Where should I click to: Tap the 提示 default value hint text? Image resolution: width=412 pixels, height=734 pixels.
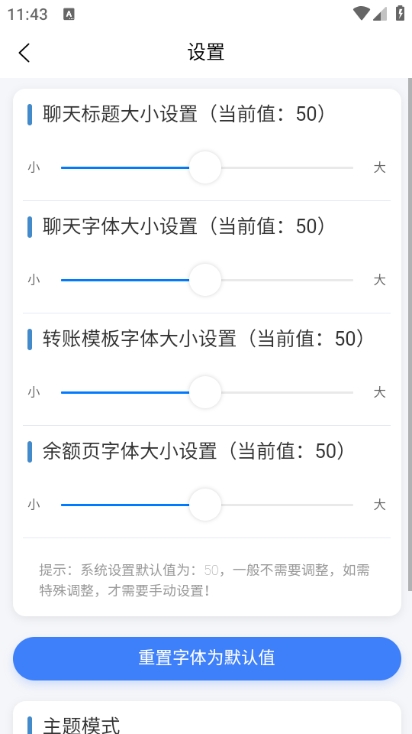point(205,580)
